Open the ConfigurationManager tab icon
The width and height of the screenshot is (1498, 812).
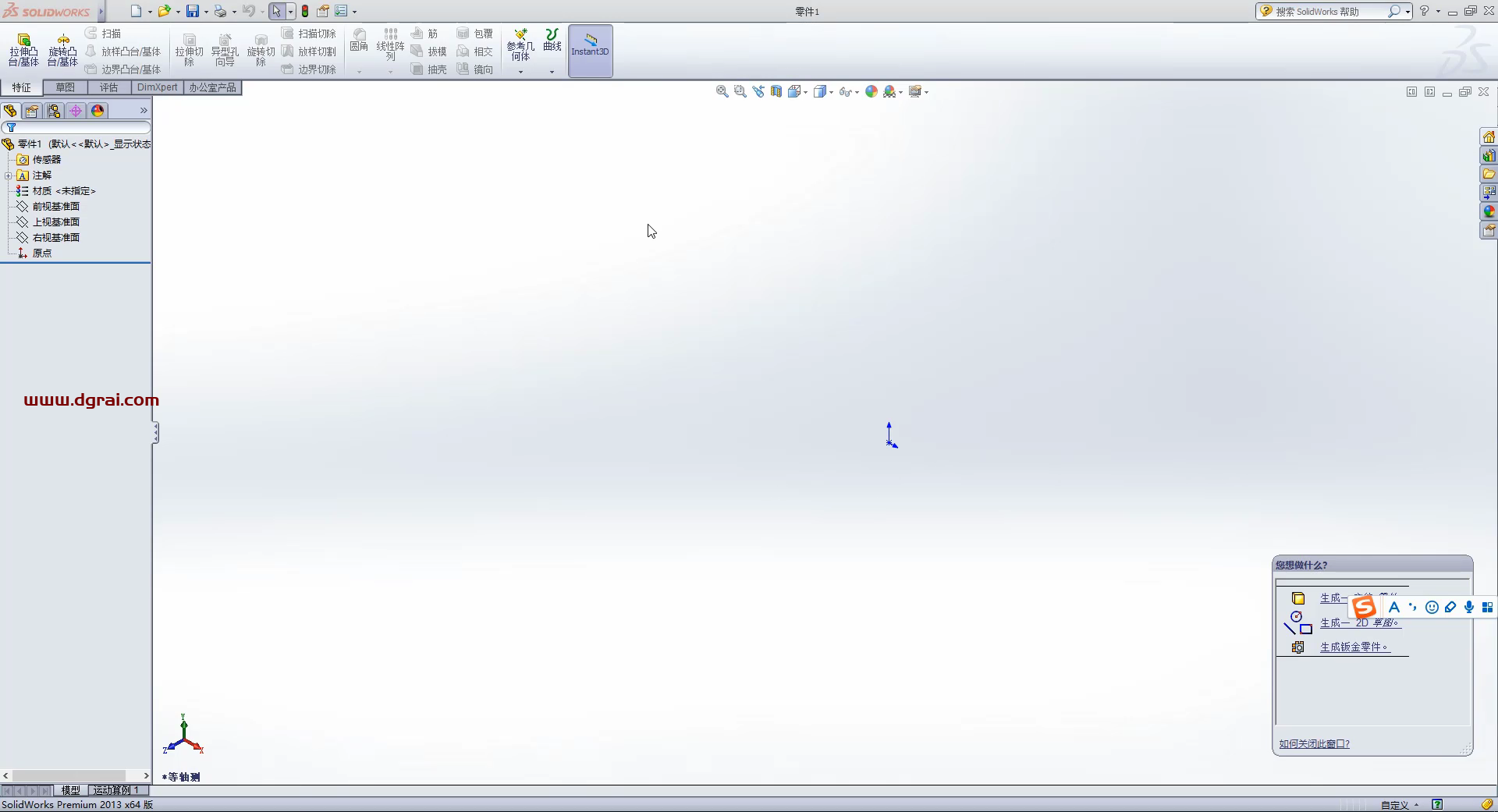coord(54,111)
